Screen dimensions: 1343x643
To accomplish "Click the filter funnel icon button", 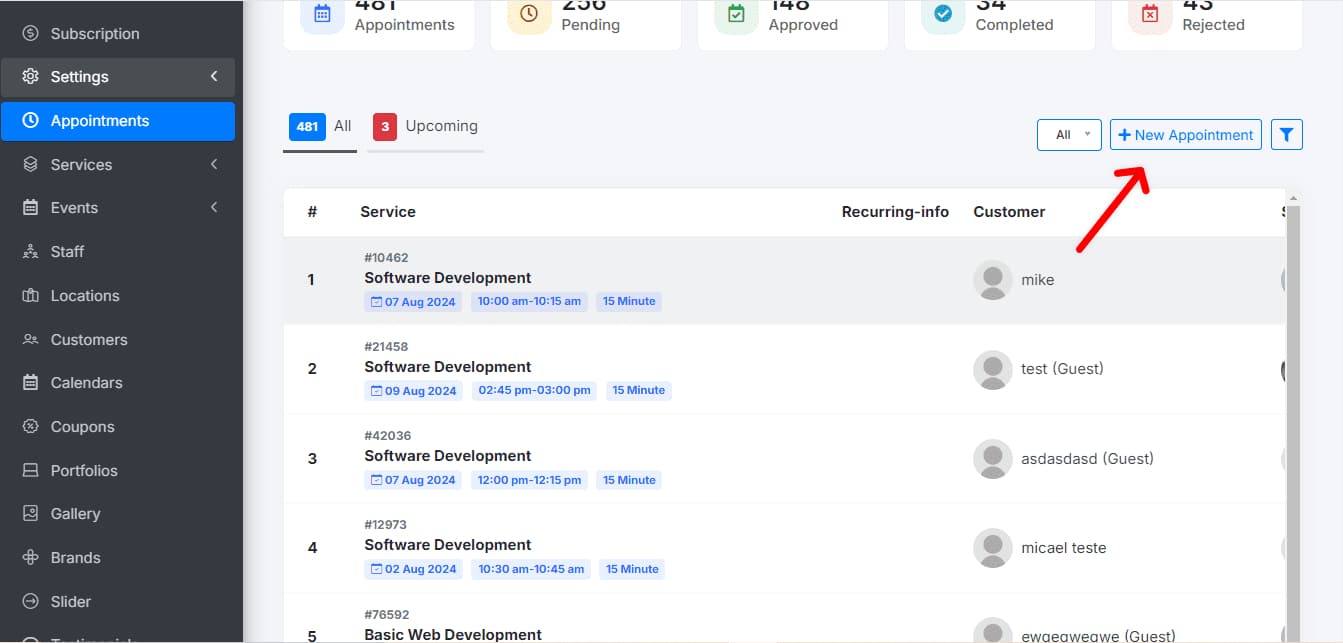I will (1286, 135).
